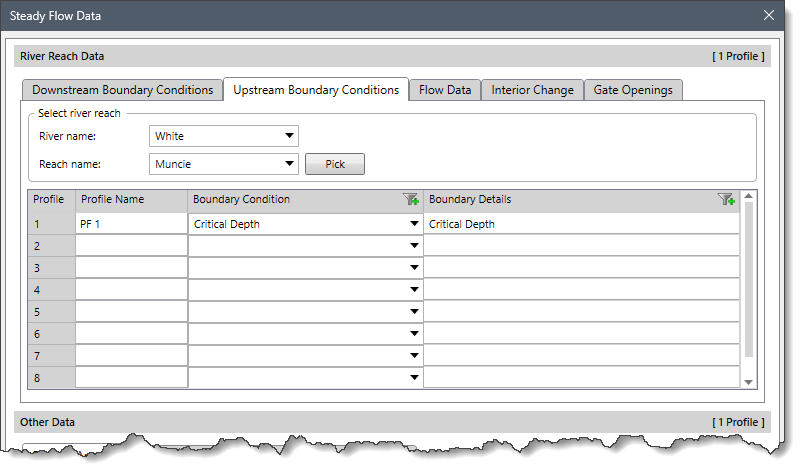Click the Profile Name cell in row 5
This screenshot has width=800, height=466.
coord(131,312)
